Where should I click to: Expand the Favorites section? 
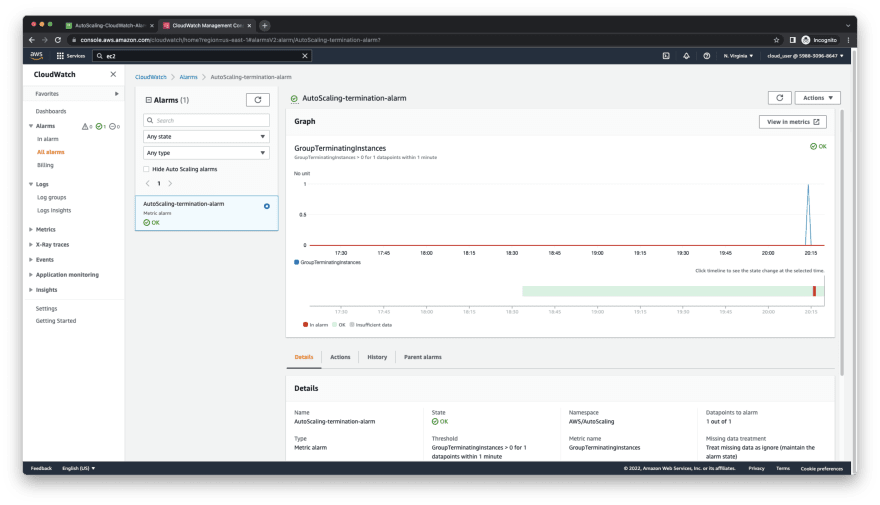[x=117, y=94]
